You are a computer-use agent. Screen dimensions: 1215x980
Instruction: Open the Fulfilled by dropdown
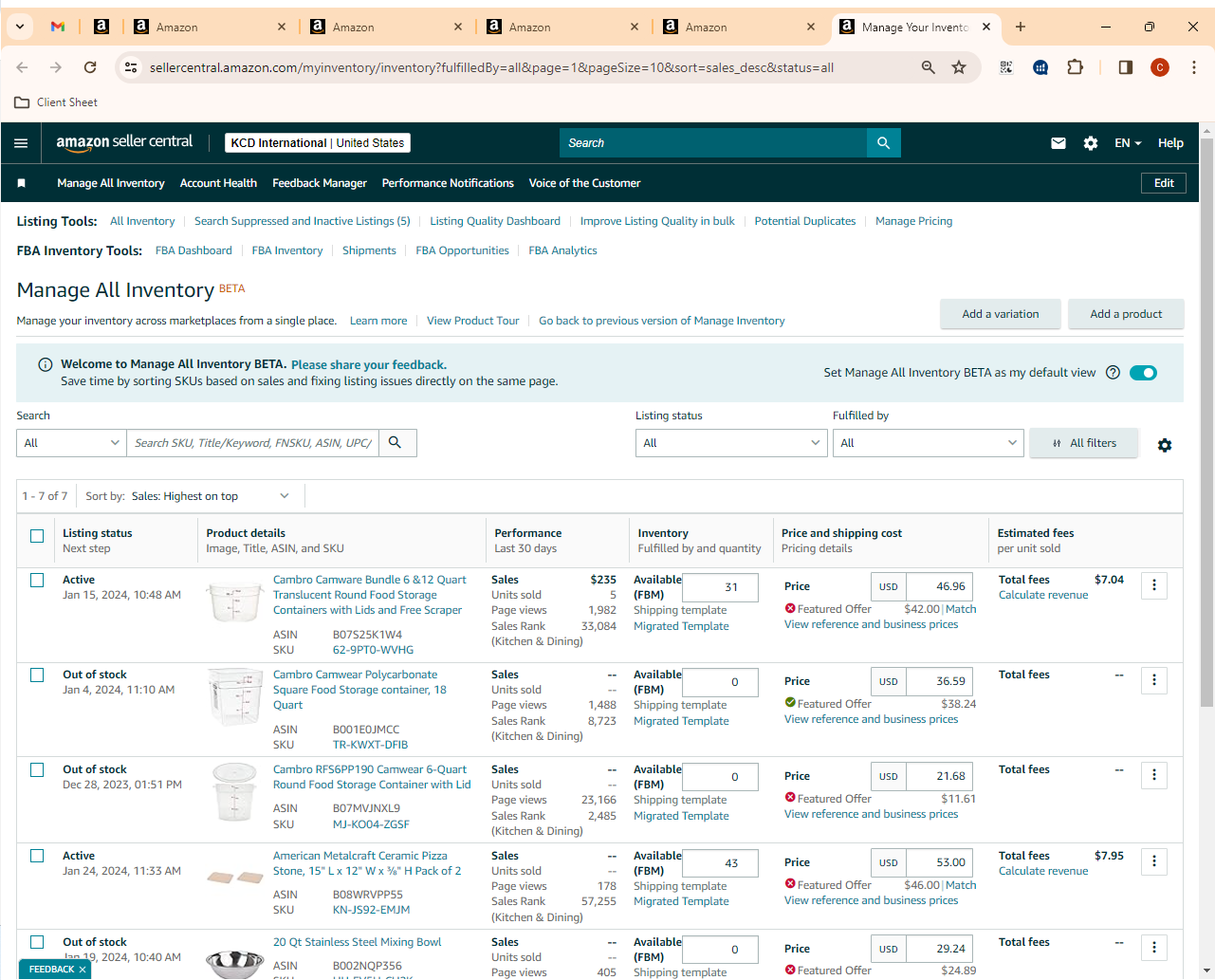928,443
